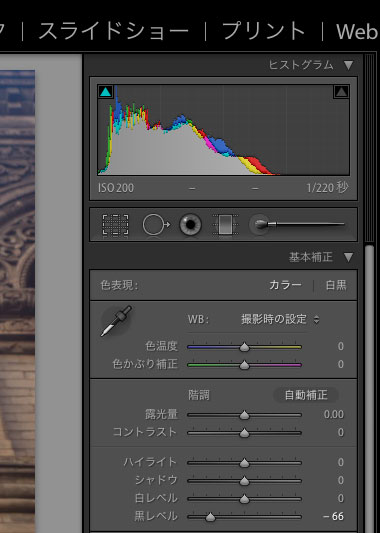The height and width of the screenshot is (533, 380).
Task: Click the 基本補正 panel title
Action: coord(311,257)
